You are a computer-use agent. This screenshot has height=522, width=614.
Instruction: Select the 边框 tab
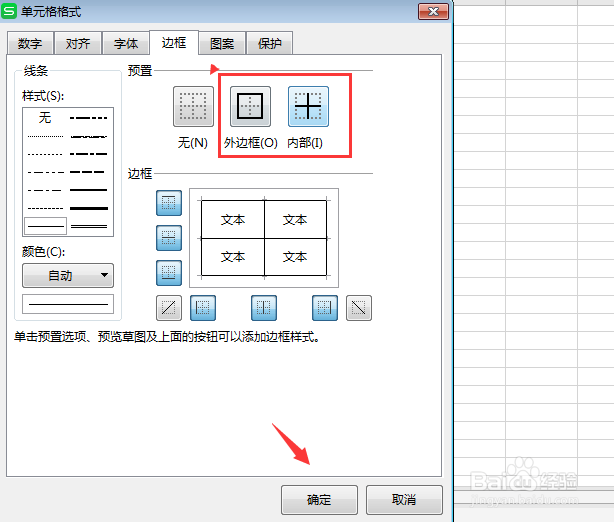[x=174, y=42]
